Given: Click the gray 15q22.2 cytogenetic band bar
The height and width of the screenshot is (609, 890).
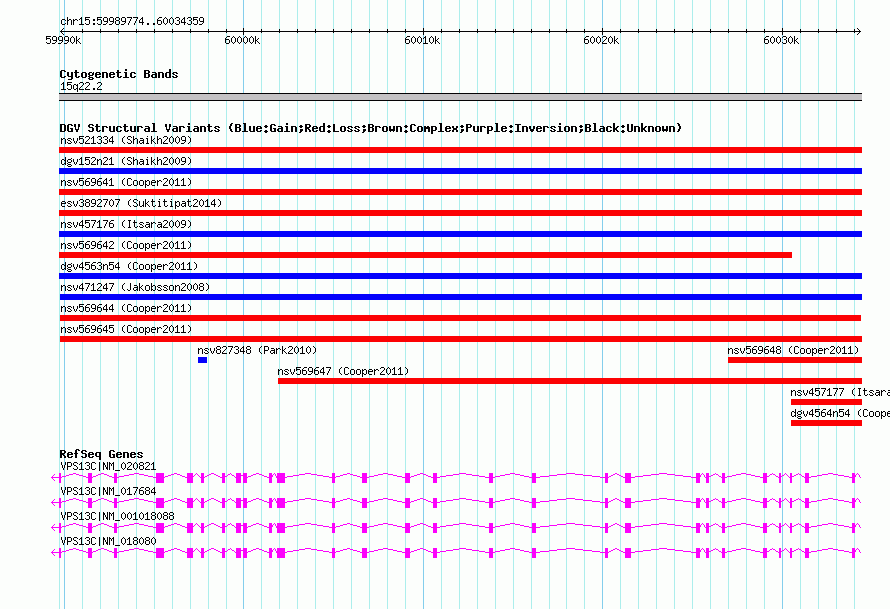Looking at the screenshot, I should [x=460, y=97].
